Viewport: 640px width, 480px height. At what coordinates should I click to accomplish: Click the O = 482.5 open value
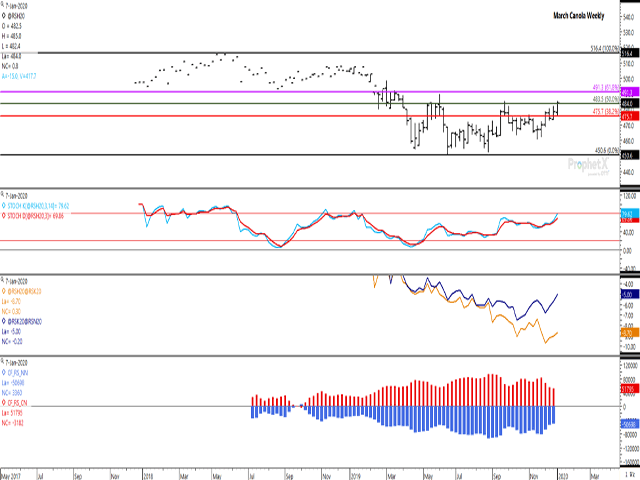12,26
